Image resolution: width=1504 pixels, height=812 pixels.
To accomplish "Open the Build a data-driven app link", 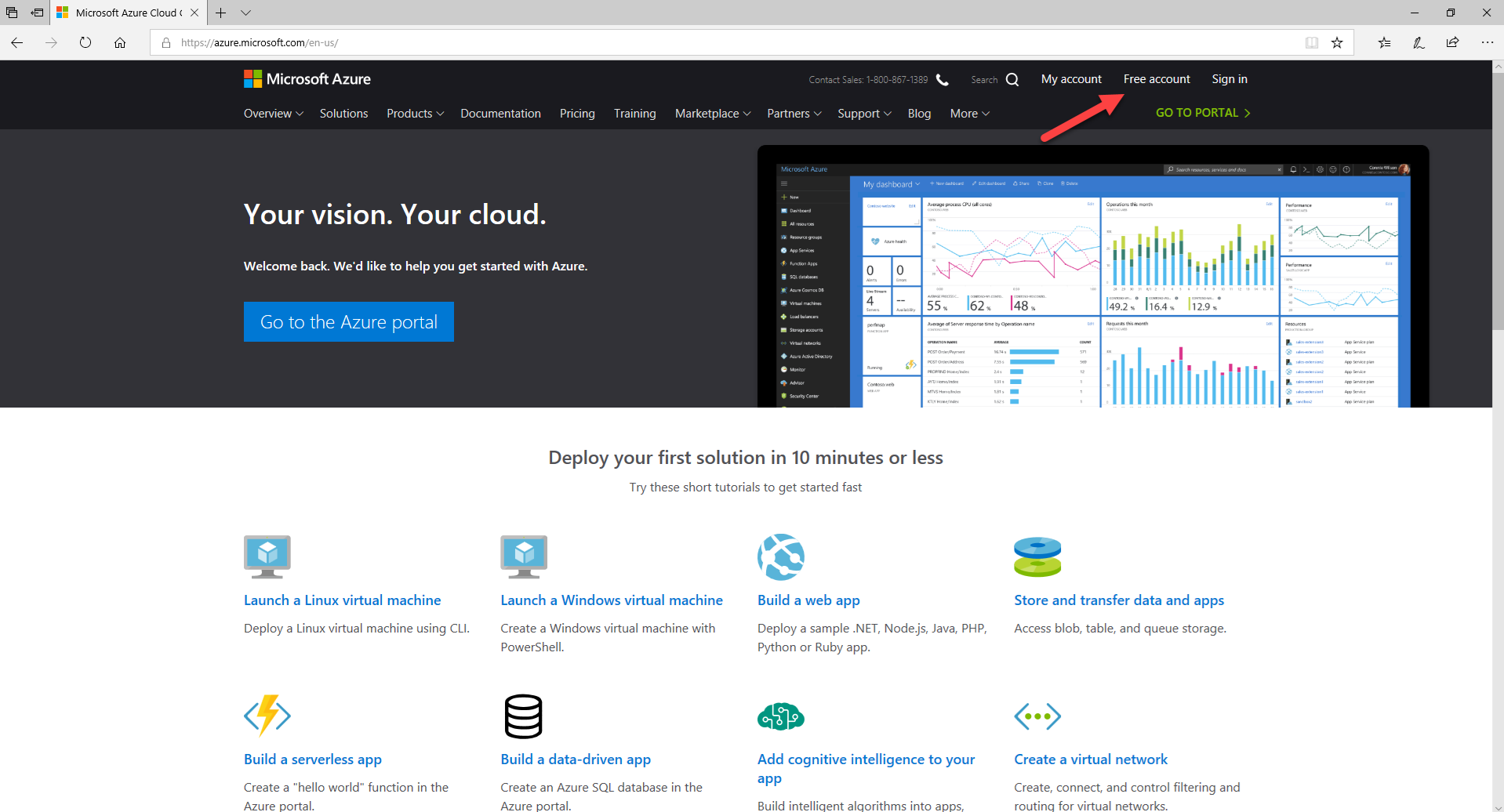I will pyautogui.click(x=576, y=759).
